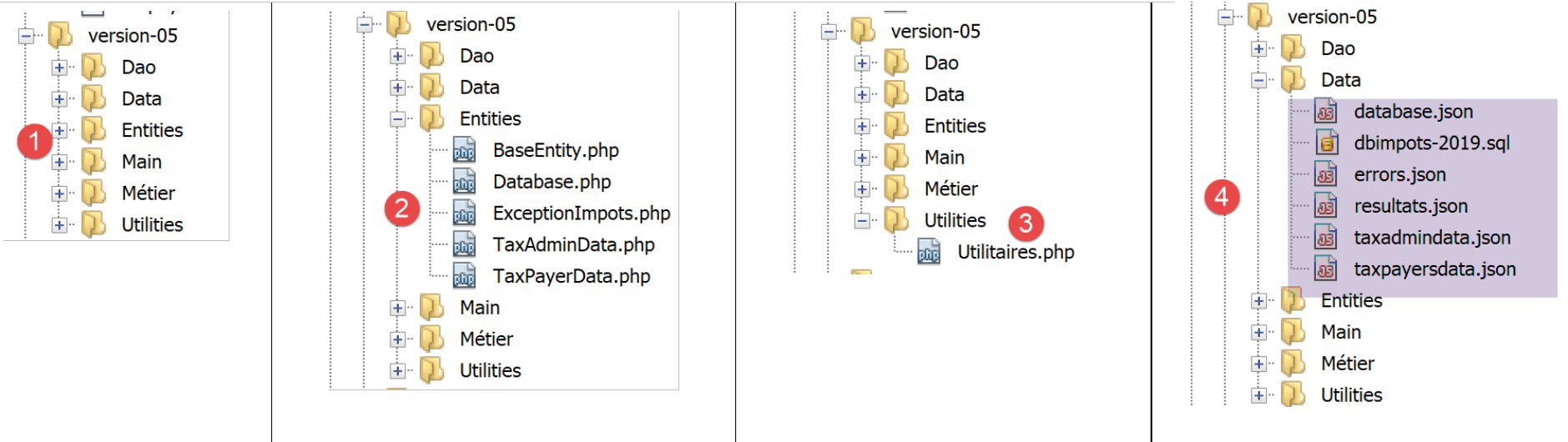Viewport: 1568px width, 442px height.
Task: Click the red badge numbered 2
Action: pos(401,208)
